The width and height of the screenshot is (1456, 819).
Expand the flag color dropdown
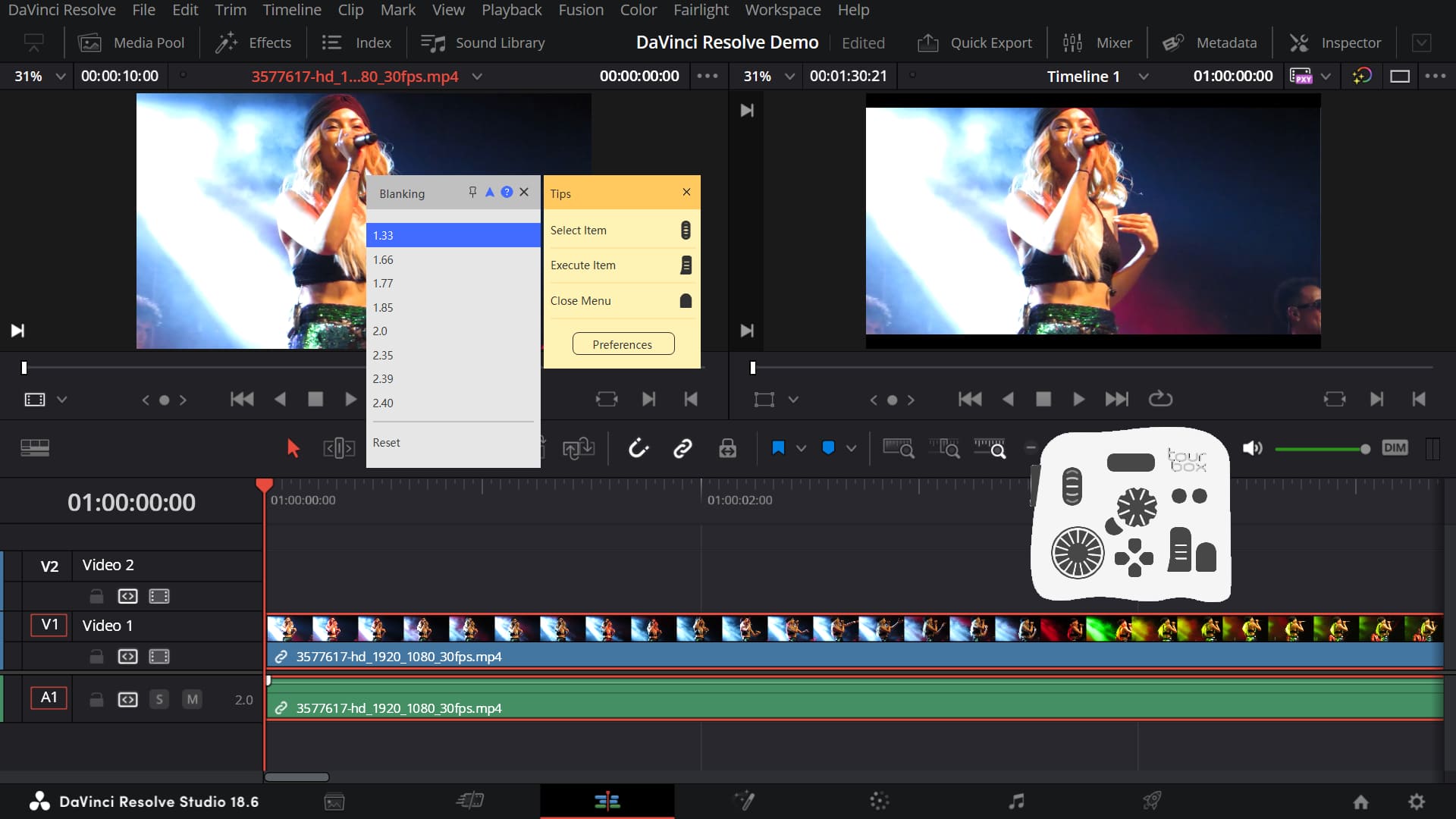tap(801, 448)
